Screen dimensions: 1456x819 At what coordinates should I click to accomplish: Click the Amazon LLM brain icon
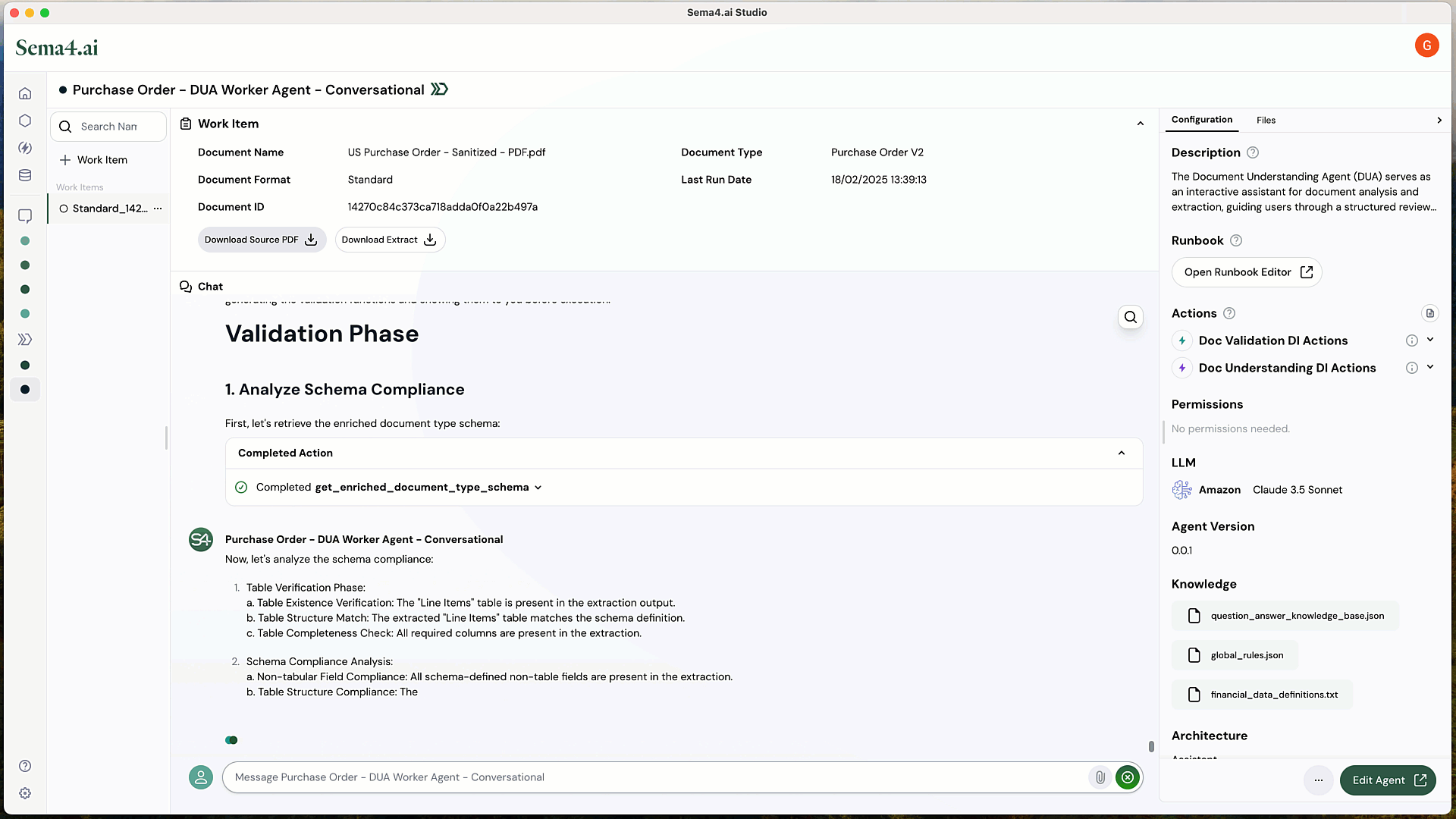click(x=1181, y=490)
